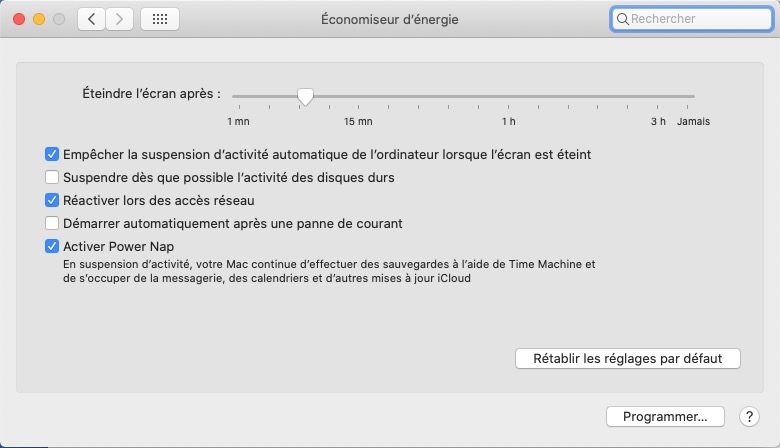Screen dimensions: 780x448
Task: Check "Démarrer automatiquement après une panne de courant"
Action: [x=52, y=224]
